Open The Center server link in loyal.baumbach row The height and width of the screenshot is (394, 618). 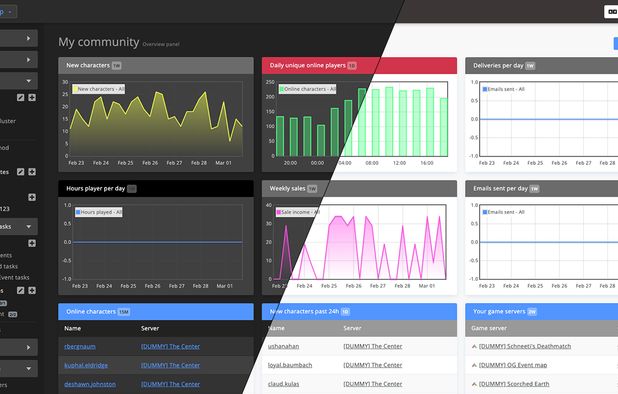click(x=373, y=365)
